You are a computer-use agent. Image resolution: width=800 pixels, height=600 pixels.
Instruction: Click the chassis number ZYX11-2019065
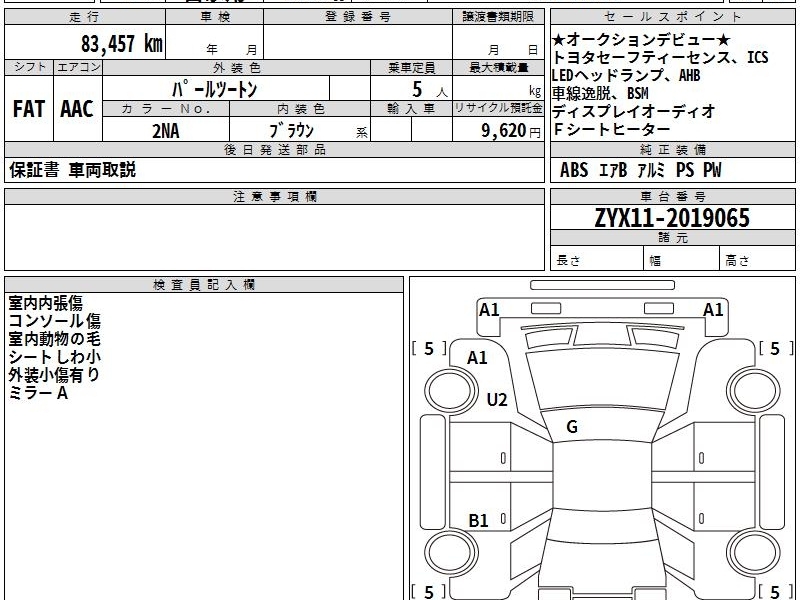pyautogui.click(x=672, y=218)
